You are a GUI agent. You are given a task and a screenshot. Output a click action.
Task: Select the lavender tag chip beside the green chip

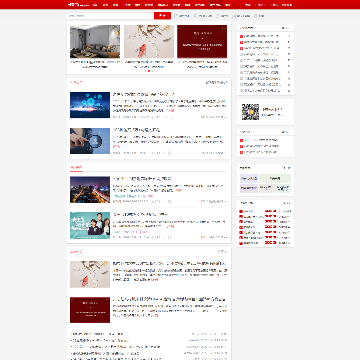[249, 178]
